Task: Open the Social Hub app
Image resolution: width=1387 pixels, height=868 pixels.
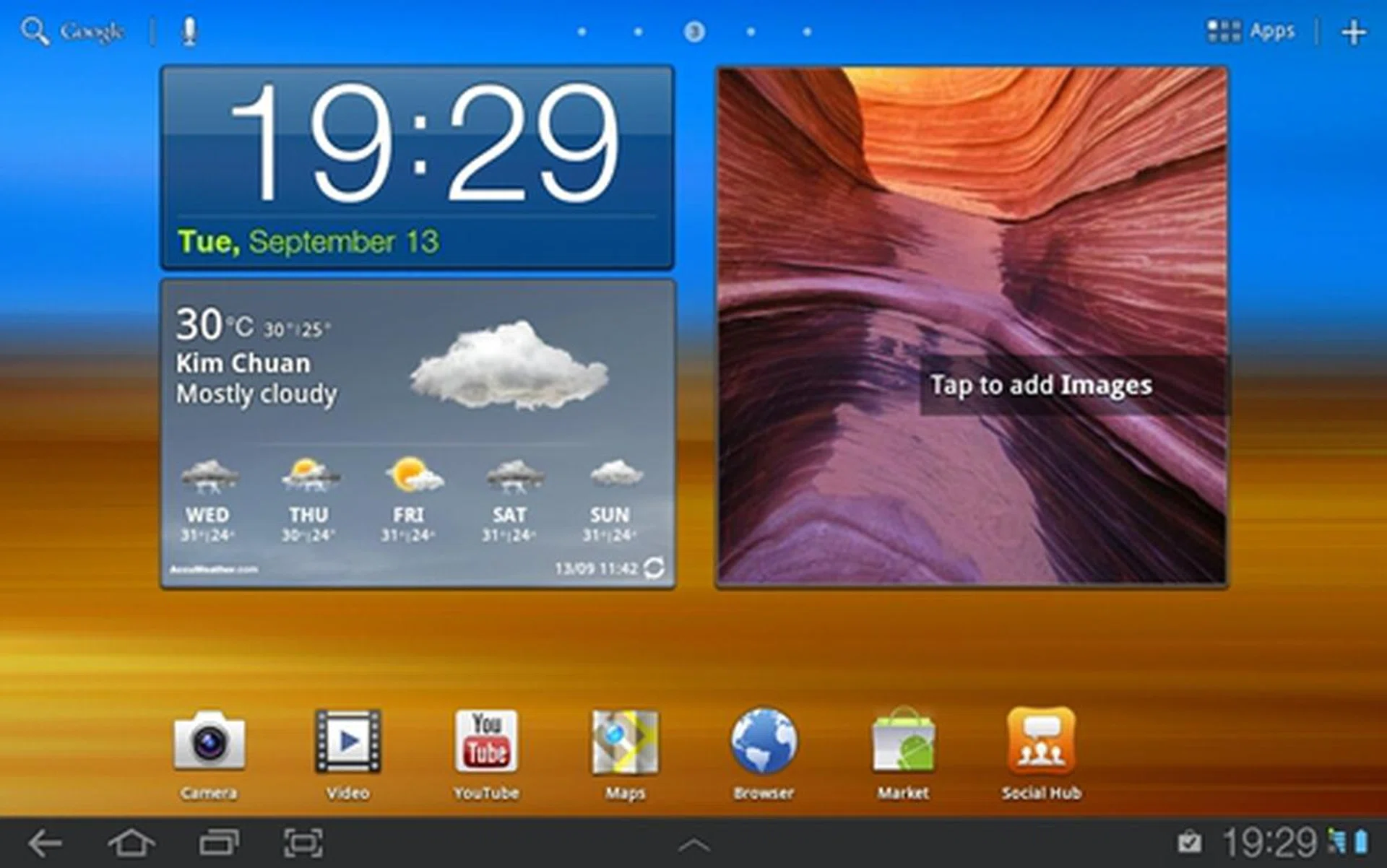Action: pyautogui.click(x=1041, y=742)
